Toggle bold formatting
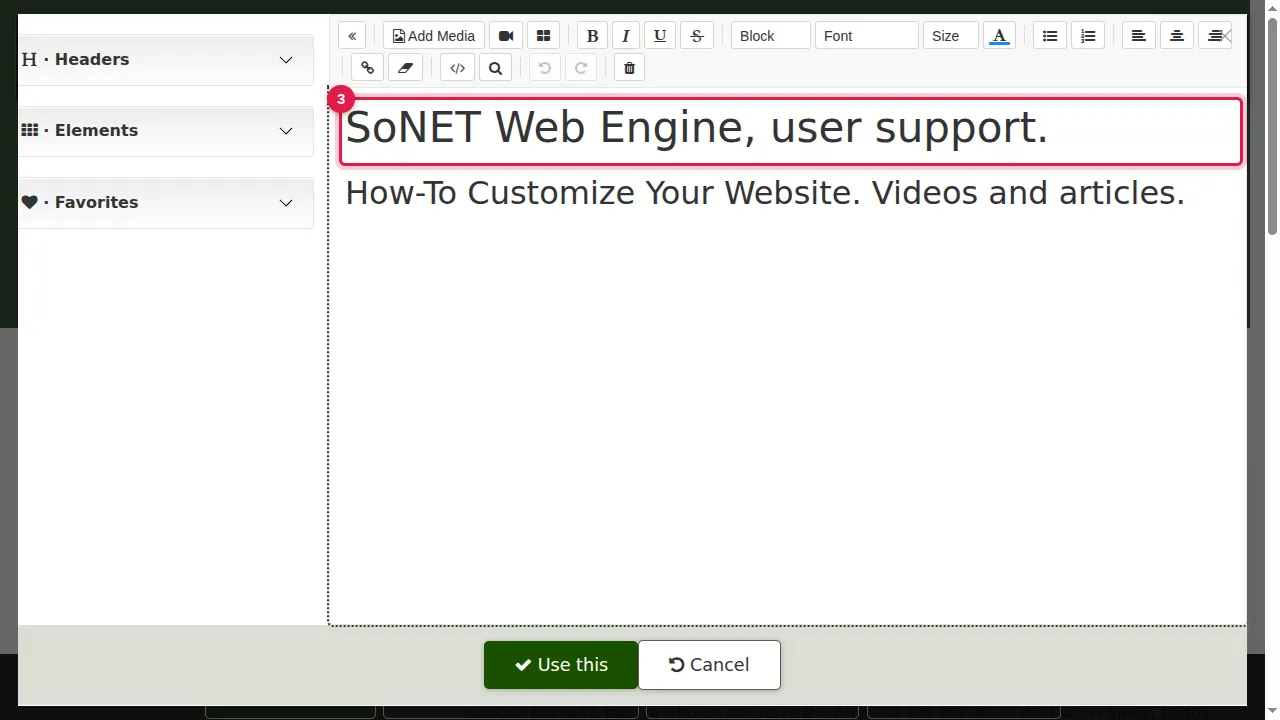Screen dimensions: 1280x720 coord(592,36)
